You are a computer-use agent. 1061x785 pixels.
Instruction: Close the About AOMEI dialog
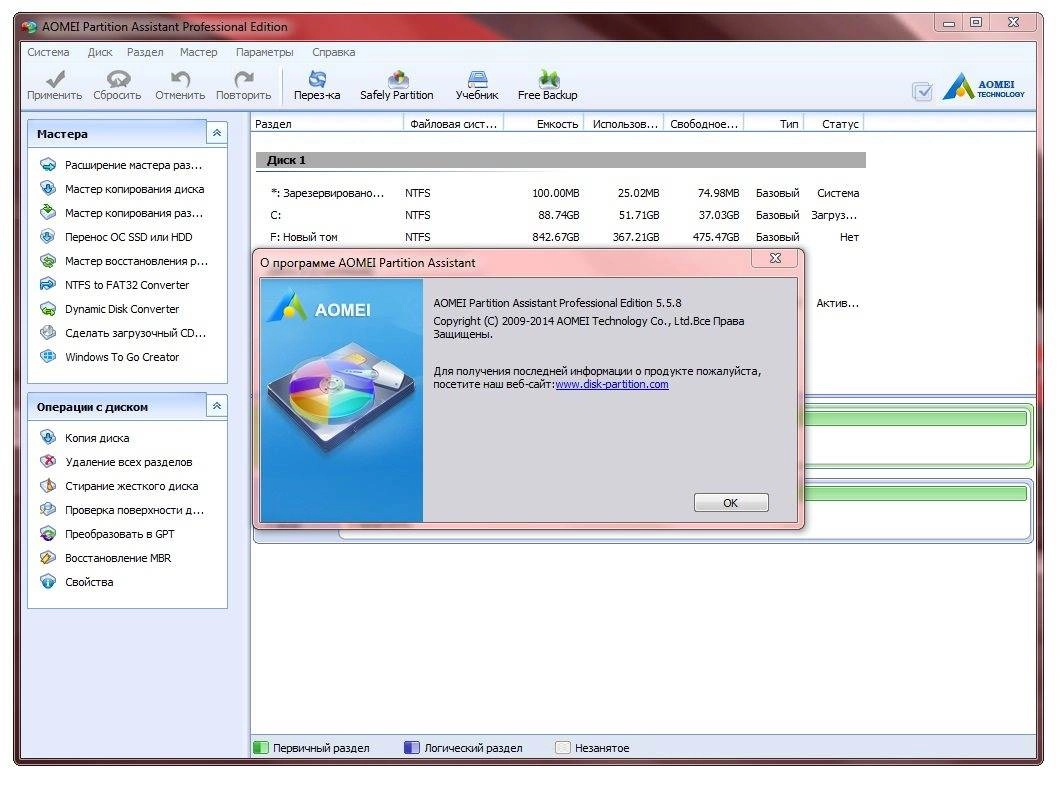775,258
